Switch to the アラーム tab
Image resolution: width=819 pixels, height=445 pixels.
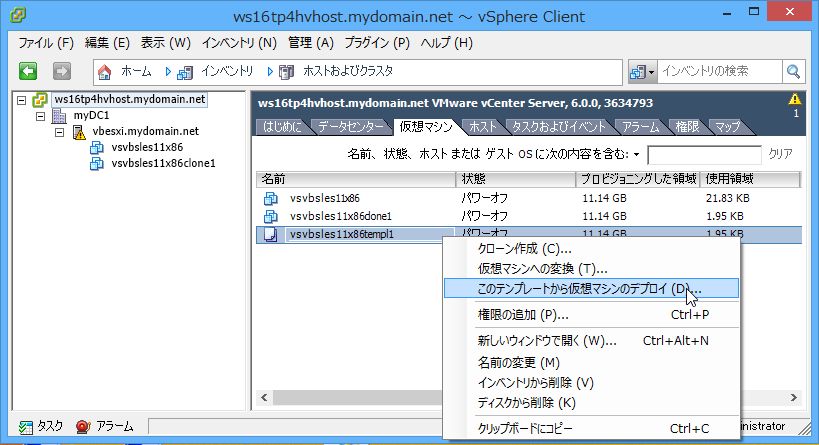[640, 127]
